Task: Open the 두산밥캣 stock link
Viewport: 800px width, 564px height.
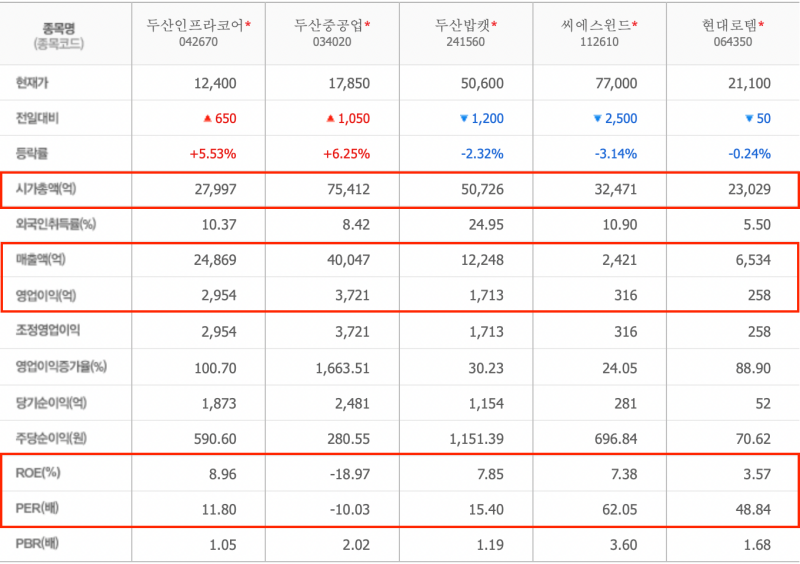Action: click(x=462, y=25)
